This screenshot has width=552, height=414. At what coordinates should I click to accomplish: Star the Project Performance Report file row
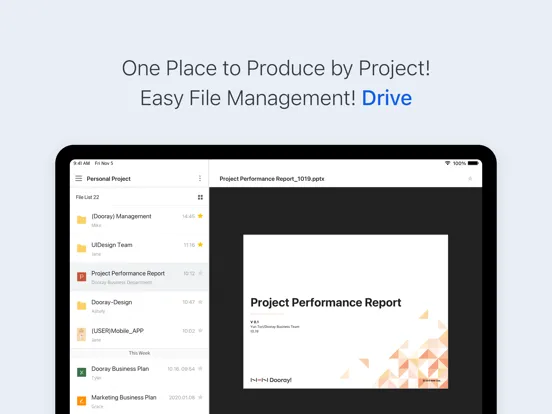click(x=200, y=273)
